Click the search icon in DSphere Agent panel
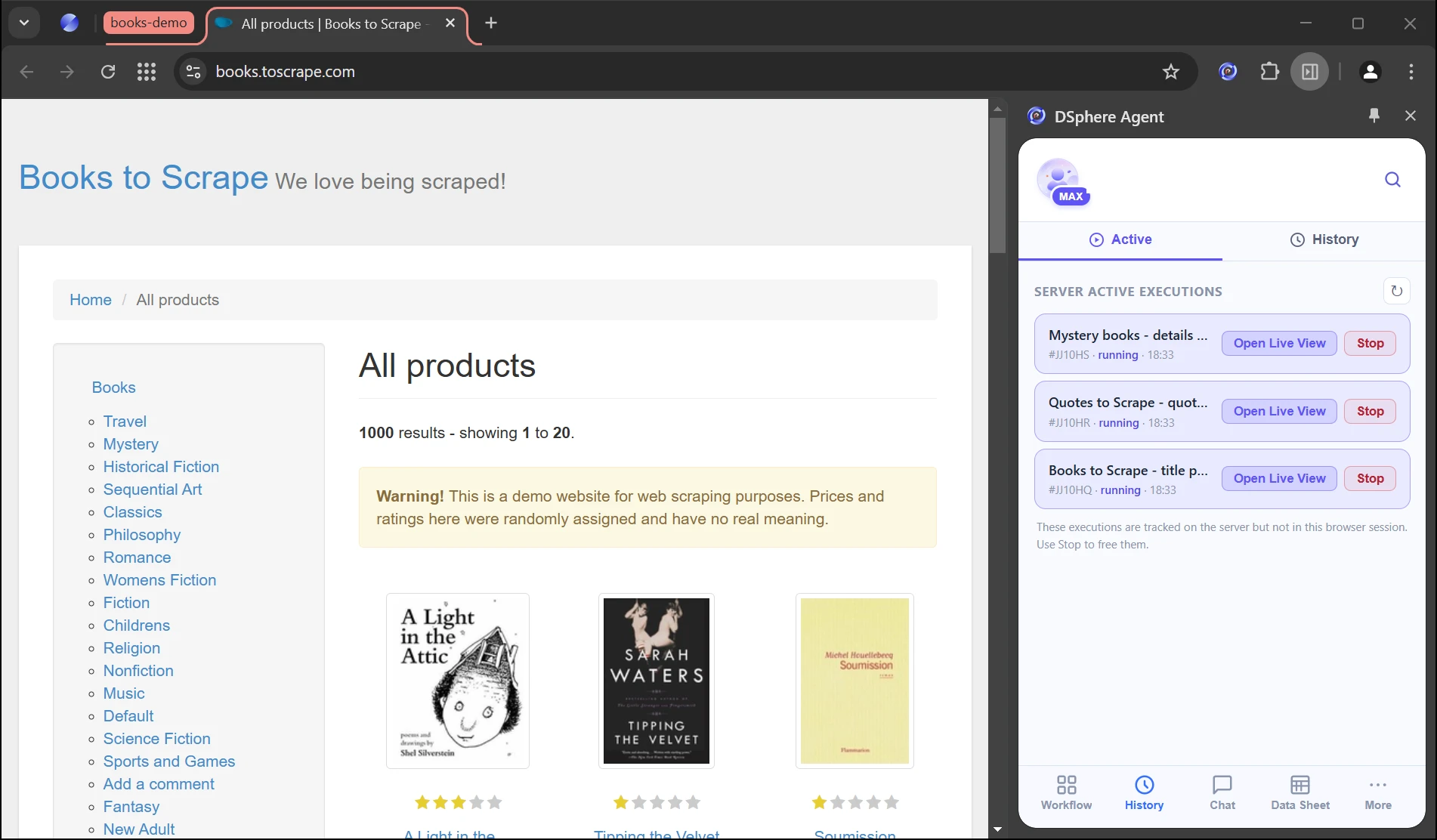 [1392, 180]
